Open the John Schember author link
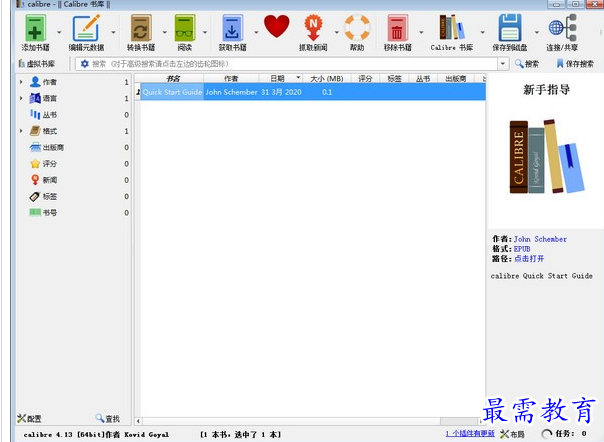Image resolution: width=604 pixels, height=442 pixels. (x=540, y=239)
